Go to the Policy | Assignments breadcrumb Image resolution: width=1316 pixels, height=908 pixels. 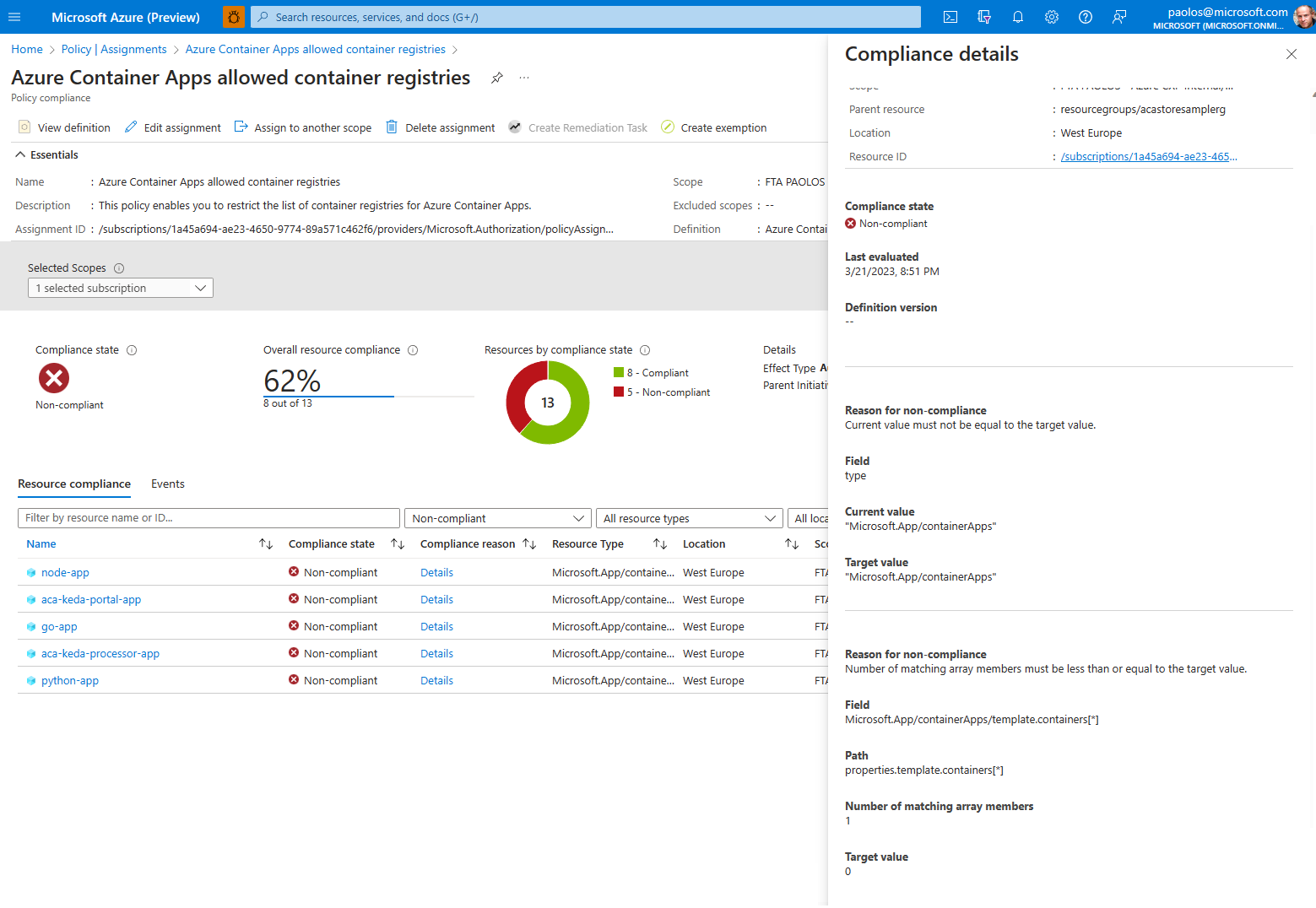114,49
